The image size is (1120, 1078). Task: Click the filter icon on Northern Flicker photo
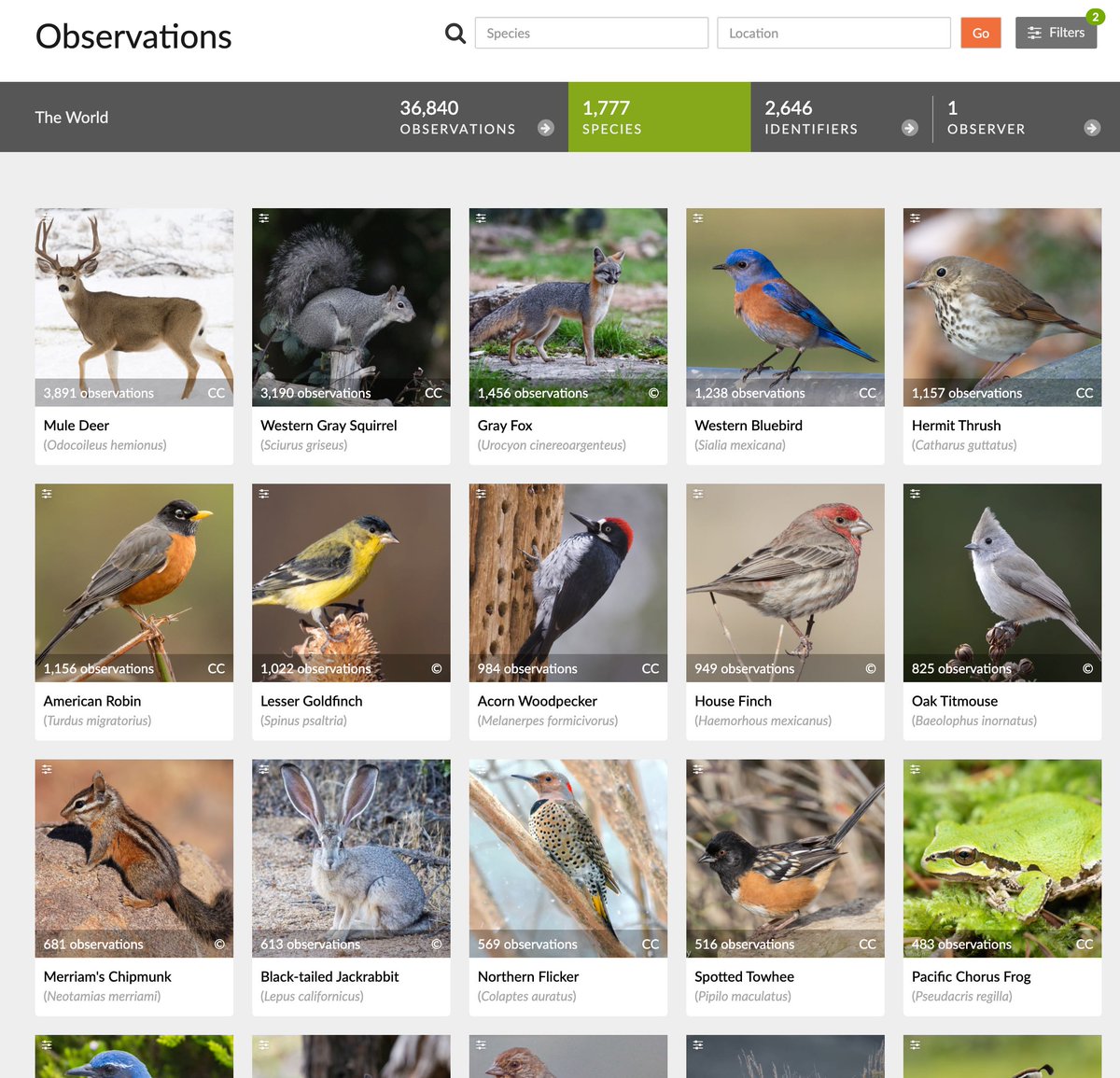[481, 769]
